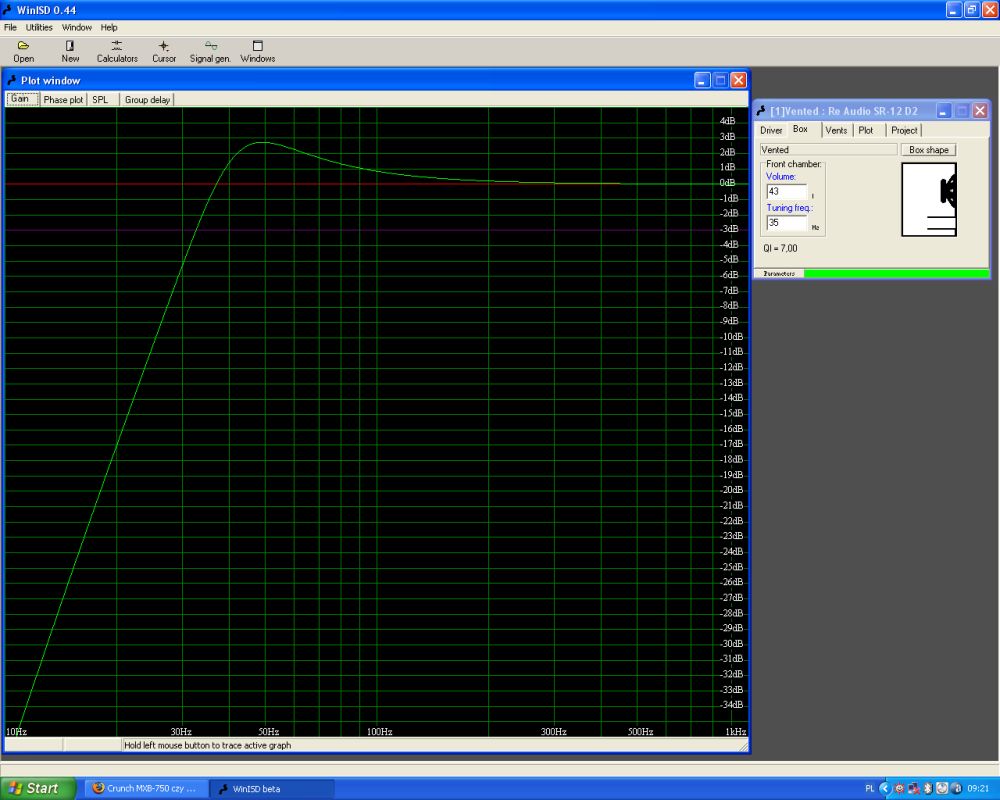Image resolution: width=1000 pixels, height=800 pixels.
Task: Click the Open toolbar icon
Action: coord(24,51)
